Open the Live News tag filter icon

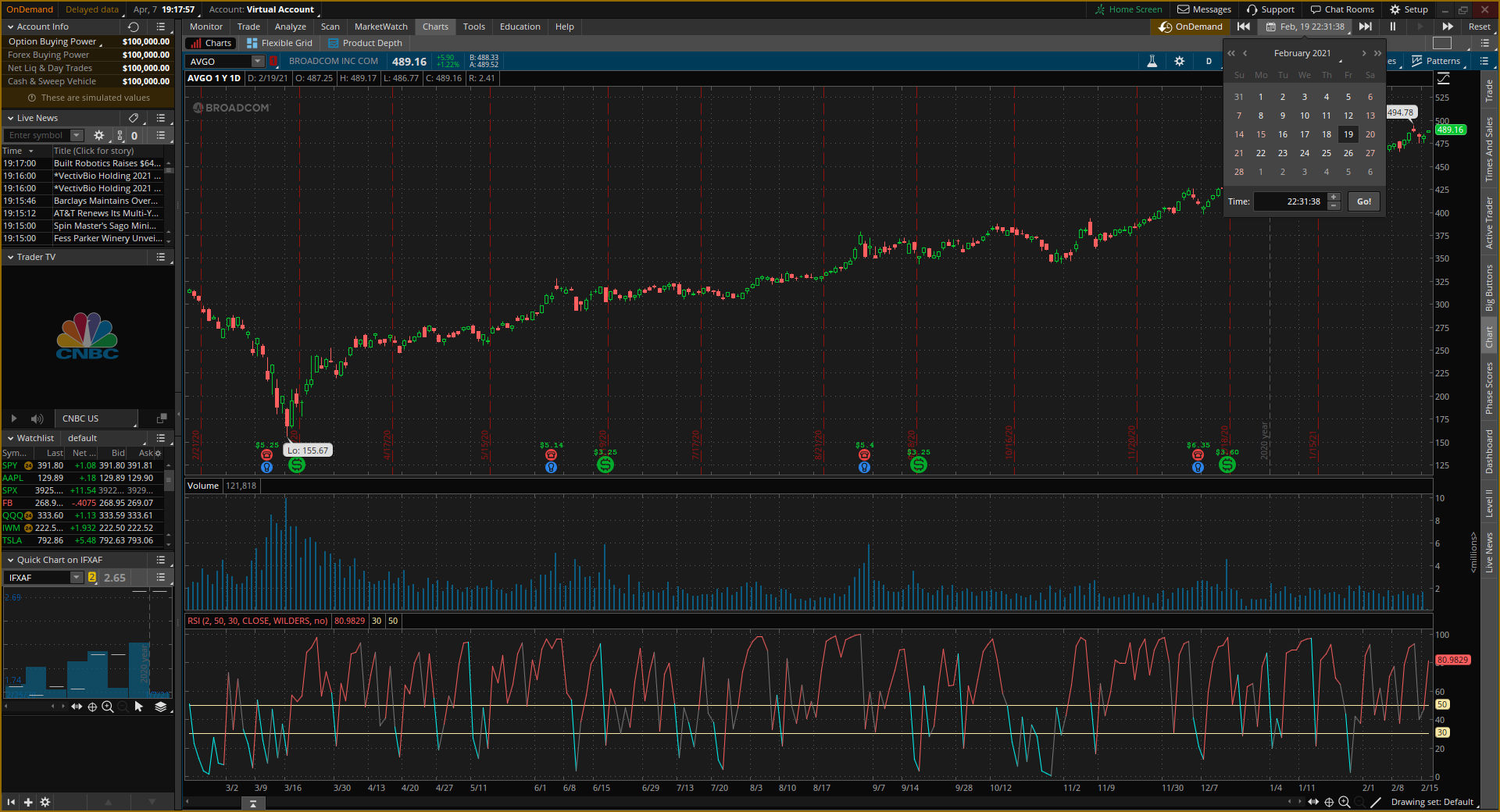[x=134, y=118]
